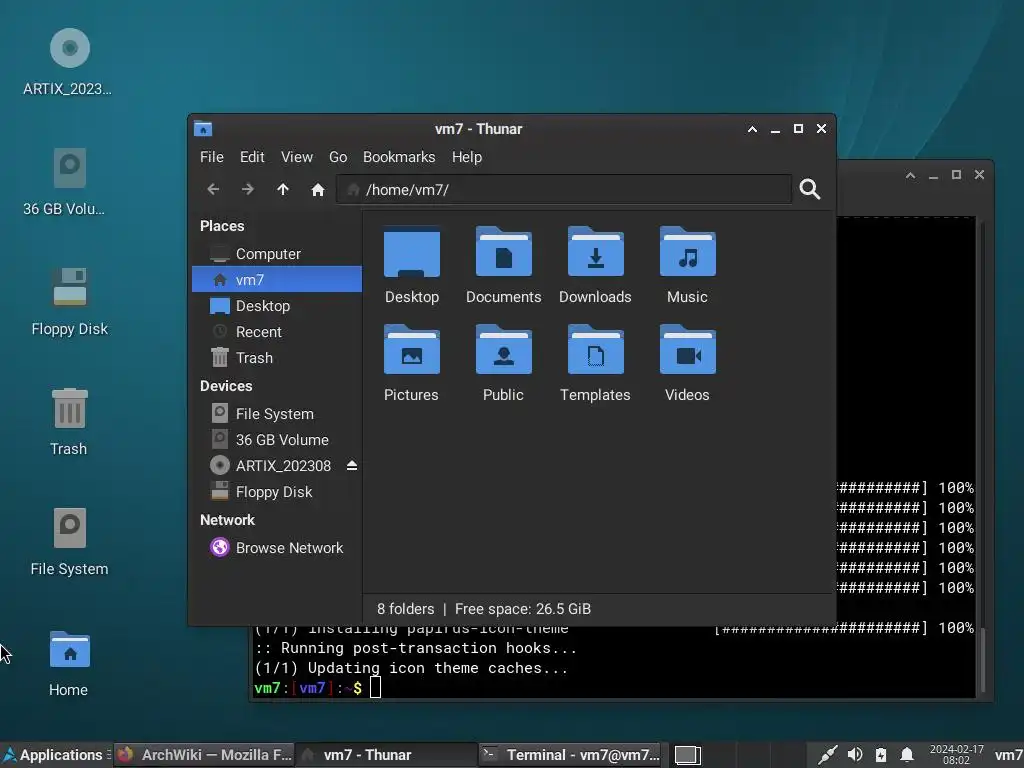Open 36 GB Volume in sidebar
The image size is (1024, 768).
click(x=277, y=440)
